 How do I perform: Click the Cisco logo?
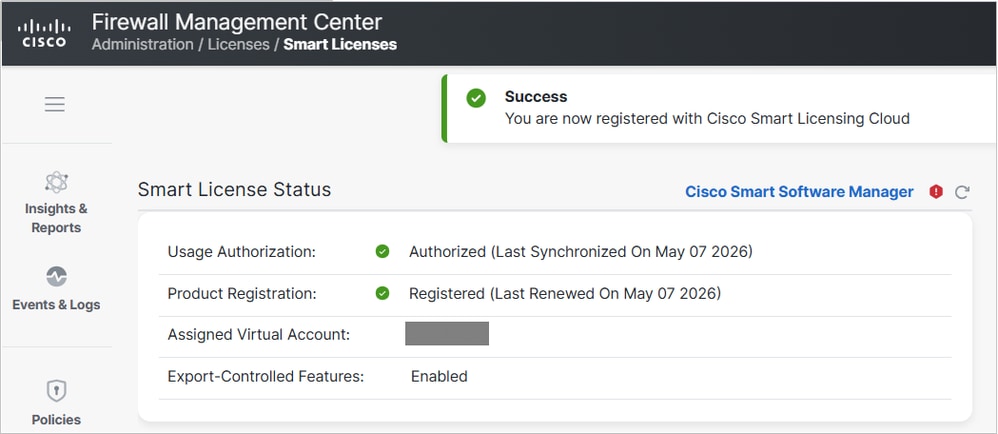[x=44, y=34]
